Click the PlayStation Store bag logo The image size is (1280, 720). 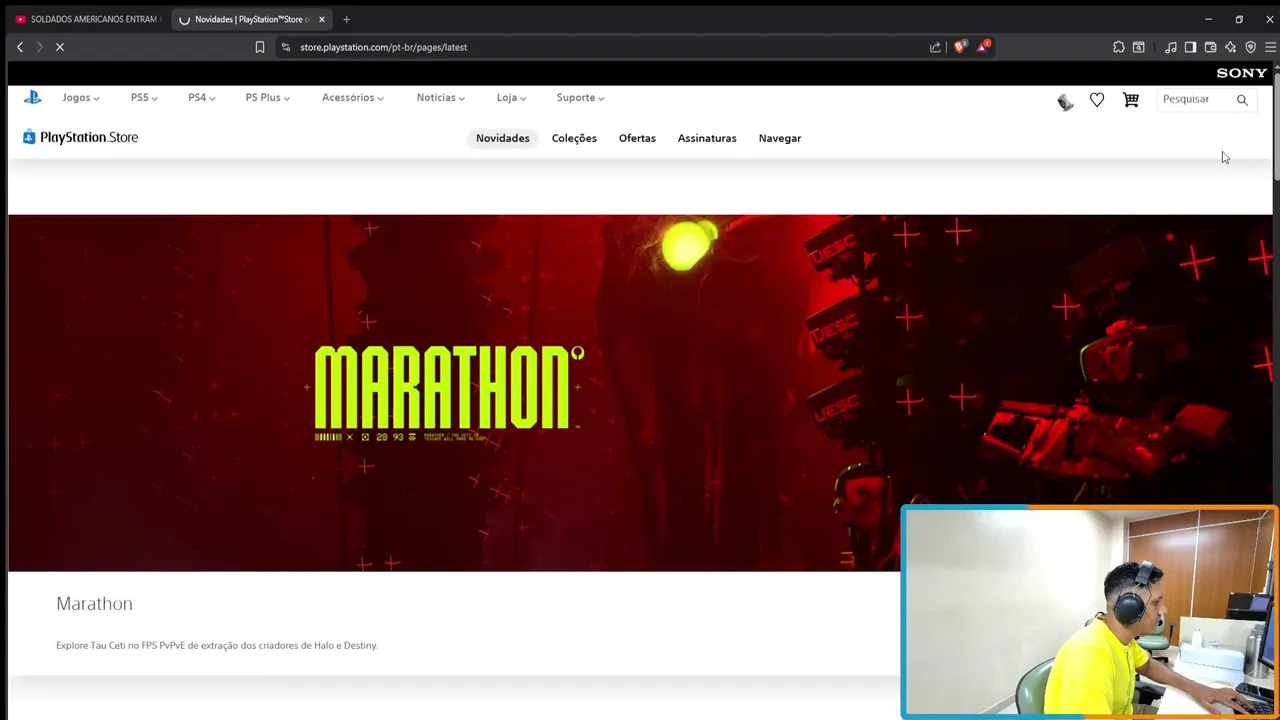click(x=29, y=137)
